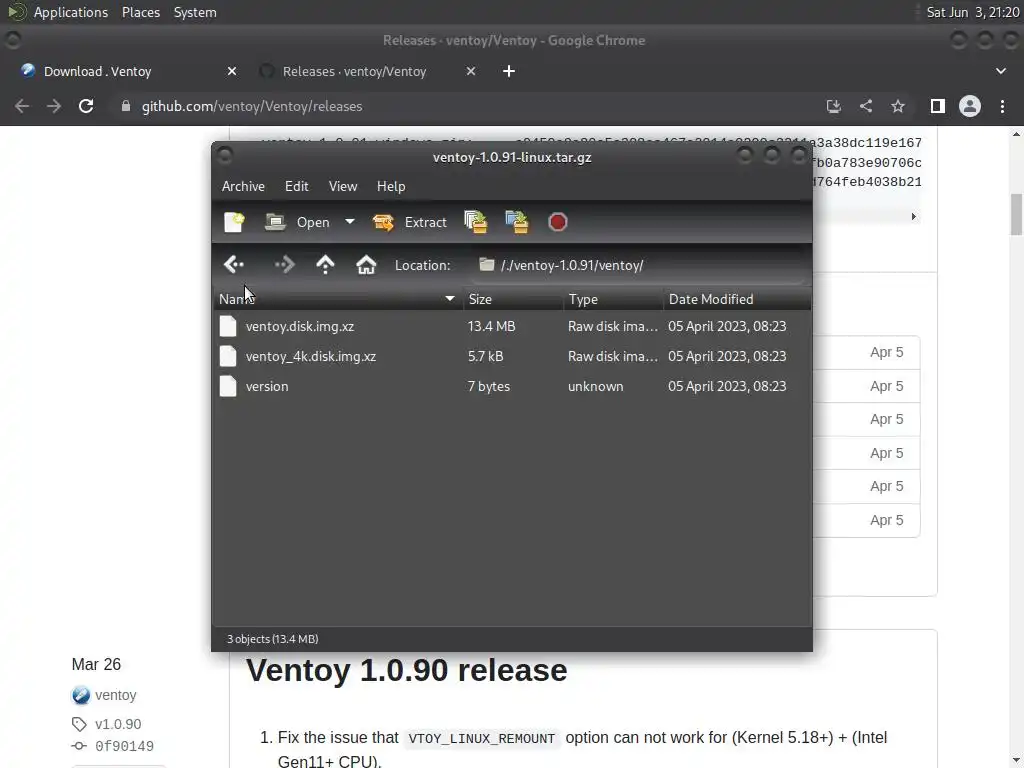Open the Applications menu
Screen dimensions: 1024x768
point(71,12)
